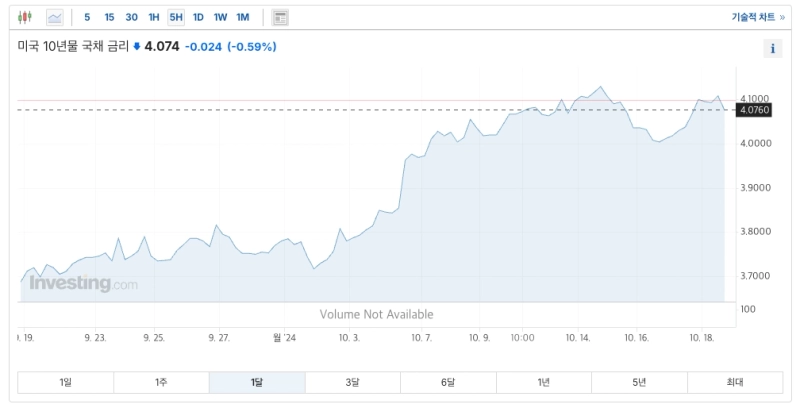Screen dimensions: 800x408
Task: Show the 최대 time range
Action: tap(735, 382)
